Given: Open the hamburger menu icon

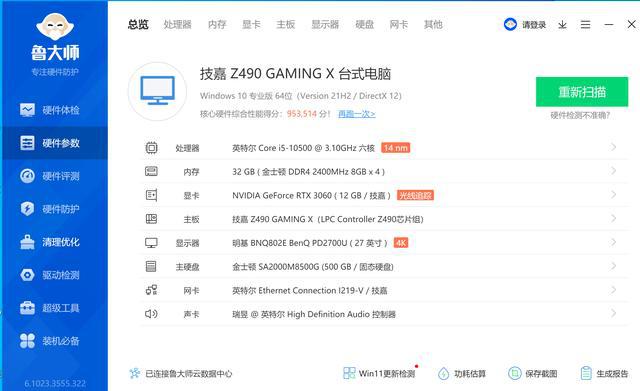Looking at the screenshot, I should (x=585, y=24).
